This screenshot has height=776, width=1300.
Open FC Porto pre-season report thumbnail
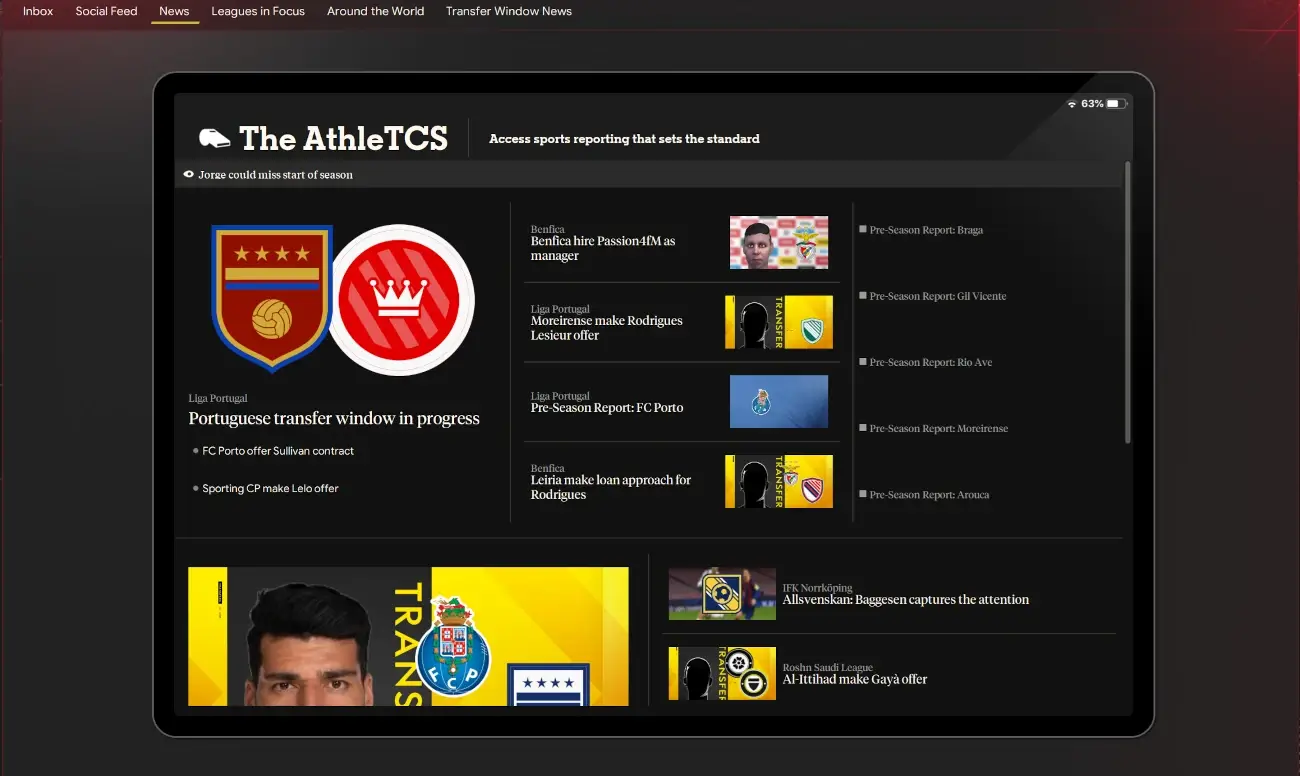pos(779,401)
